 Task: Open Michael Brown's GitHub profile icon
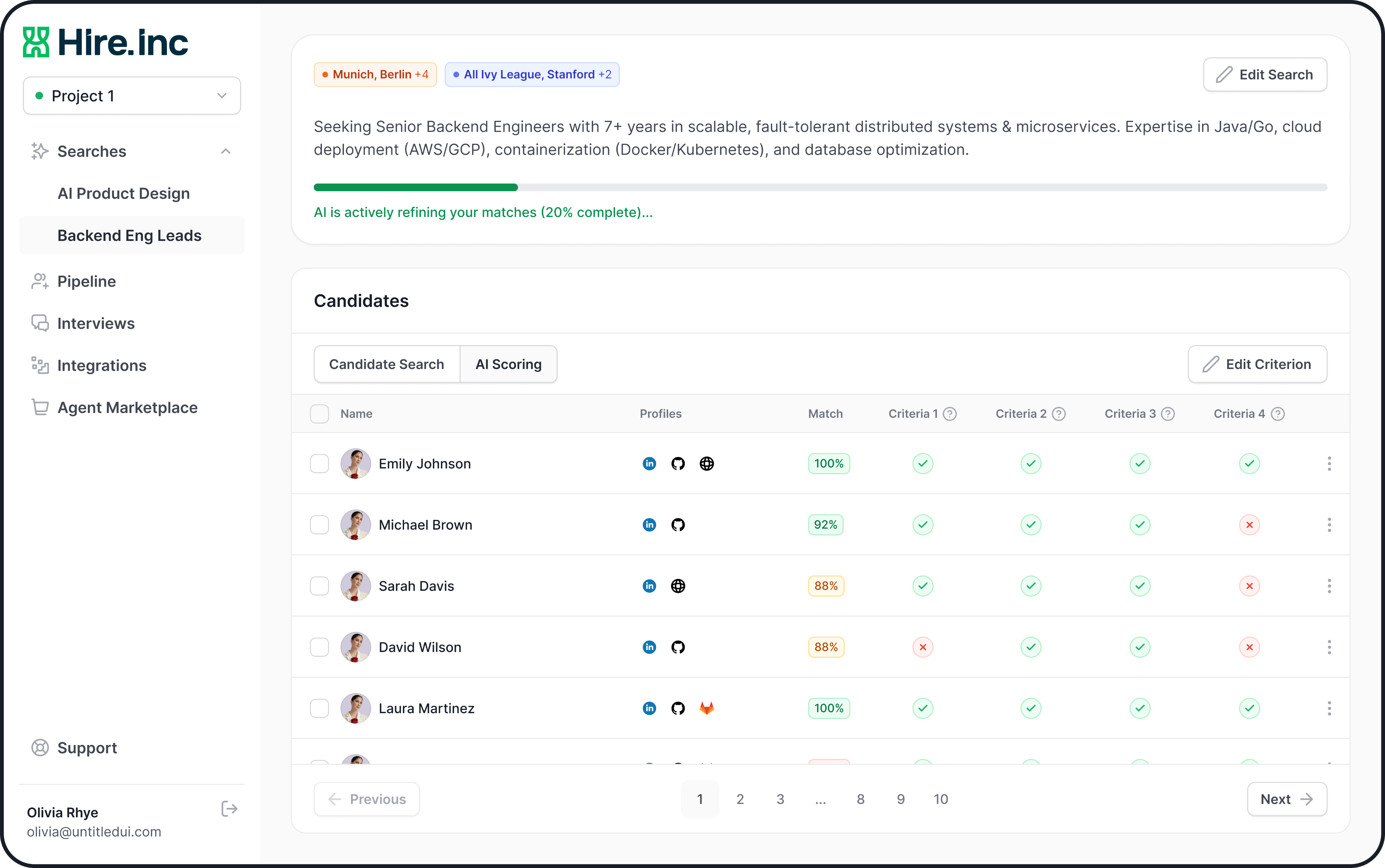tap(678, 525)
